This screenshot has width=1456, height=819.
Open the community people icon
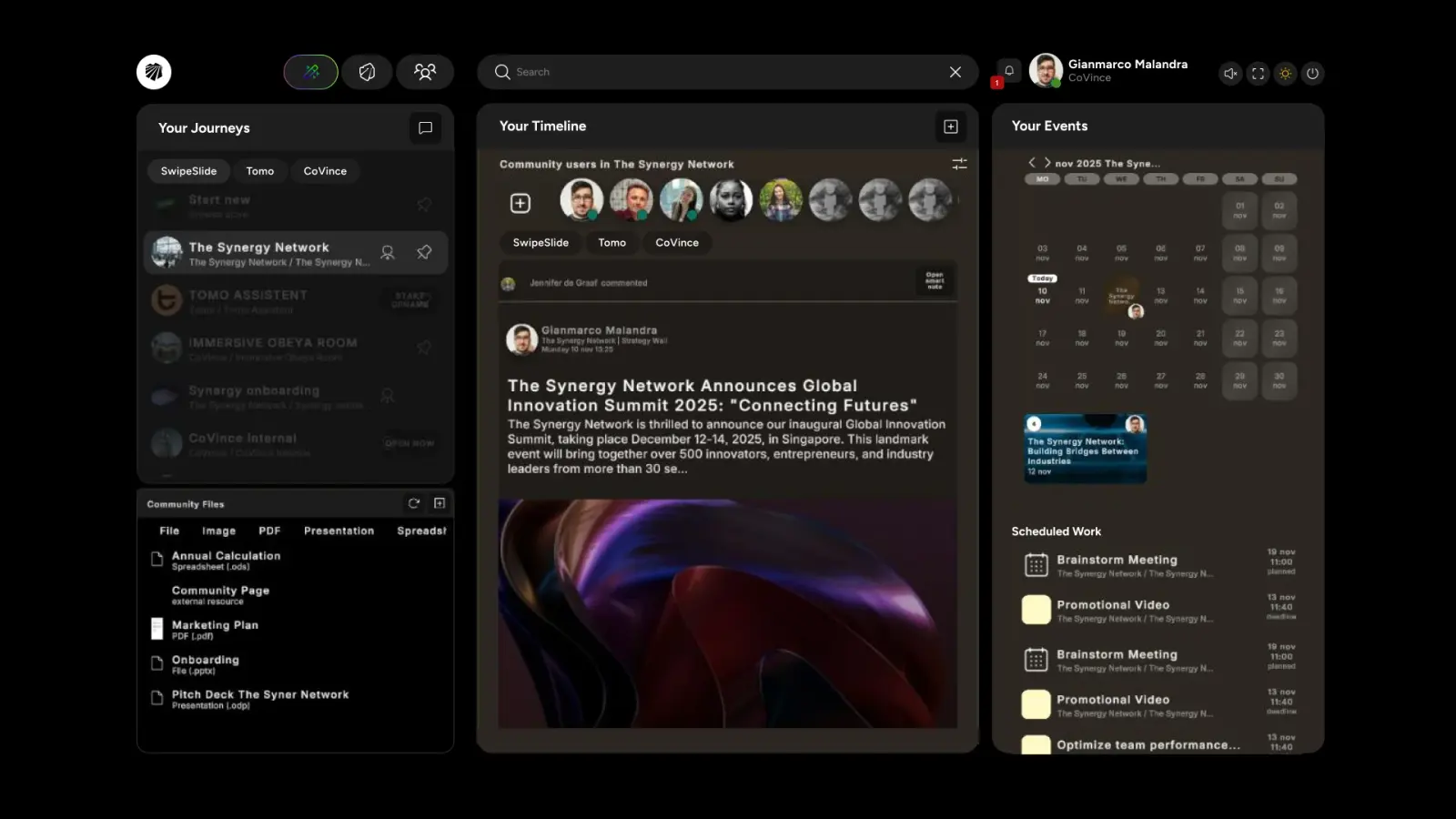pyautogui.click(x=425, y=72)
